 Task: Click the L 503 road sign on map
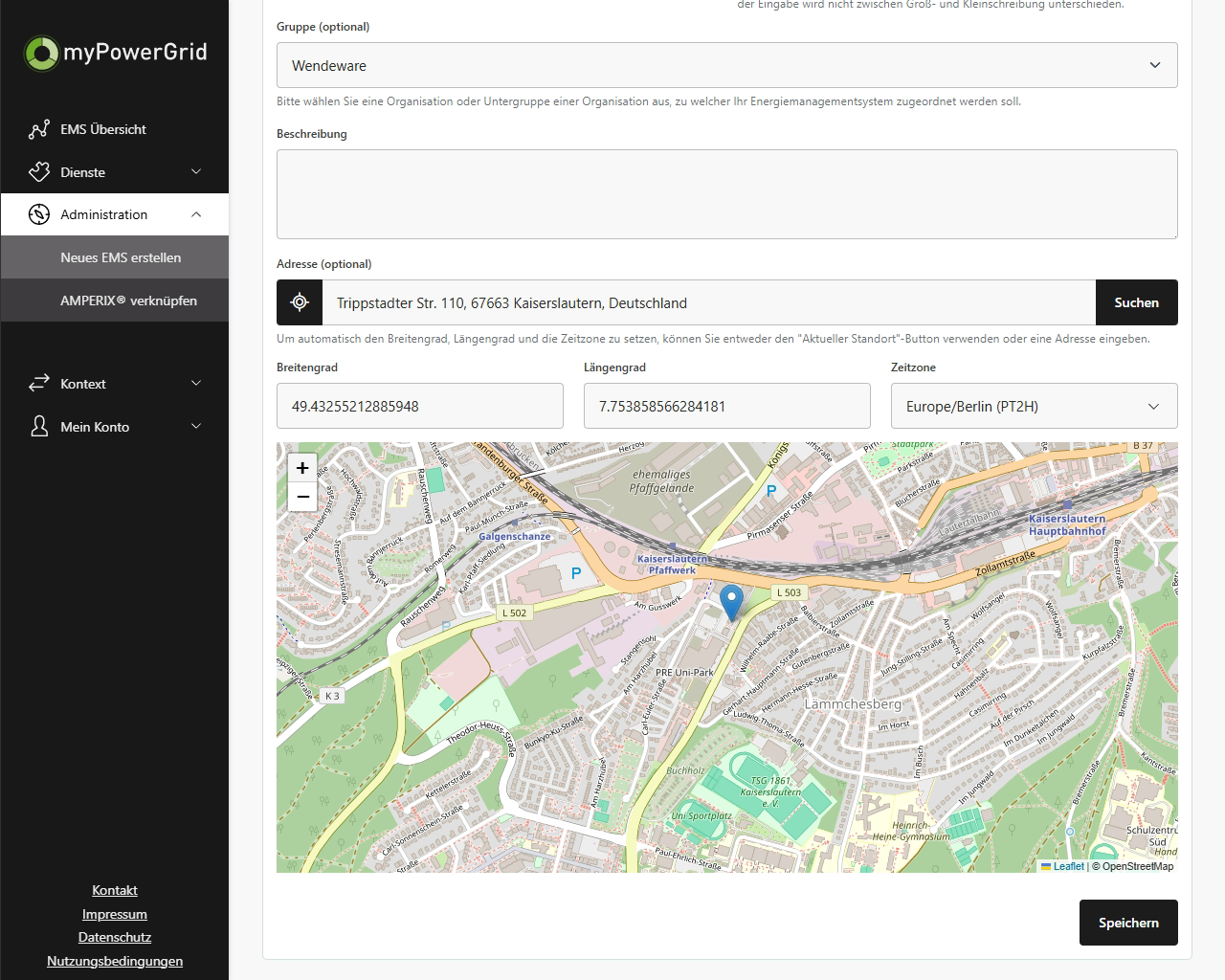pos(789,592)
